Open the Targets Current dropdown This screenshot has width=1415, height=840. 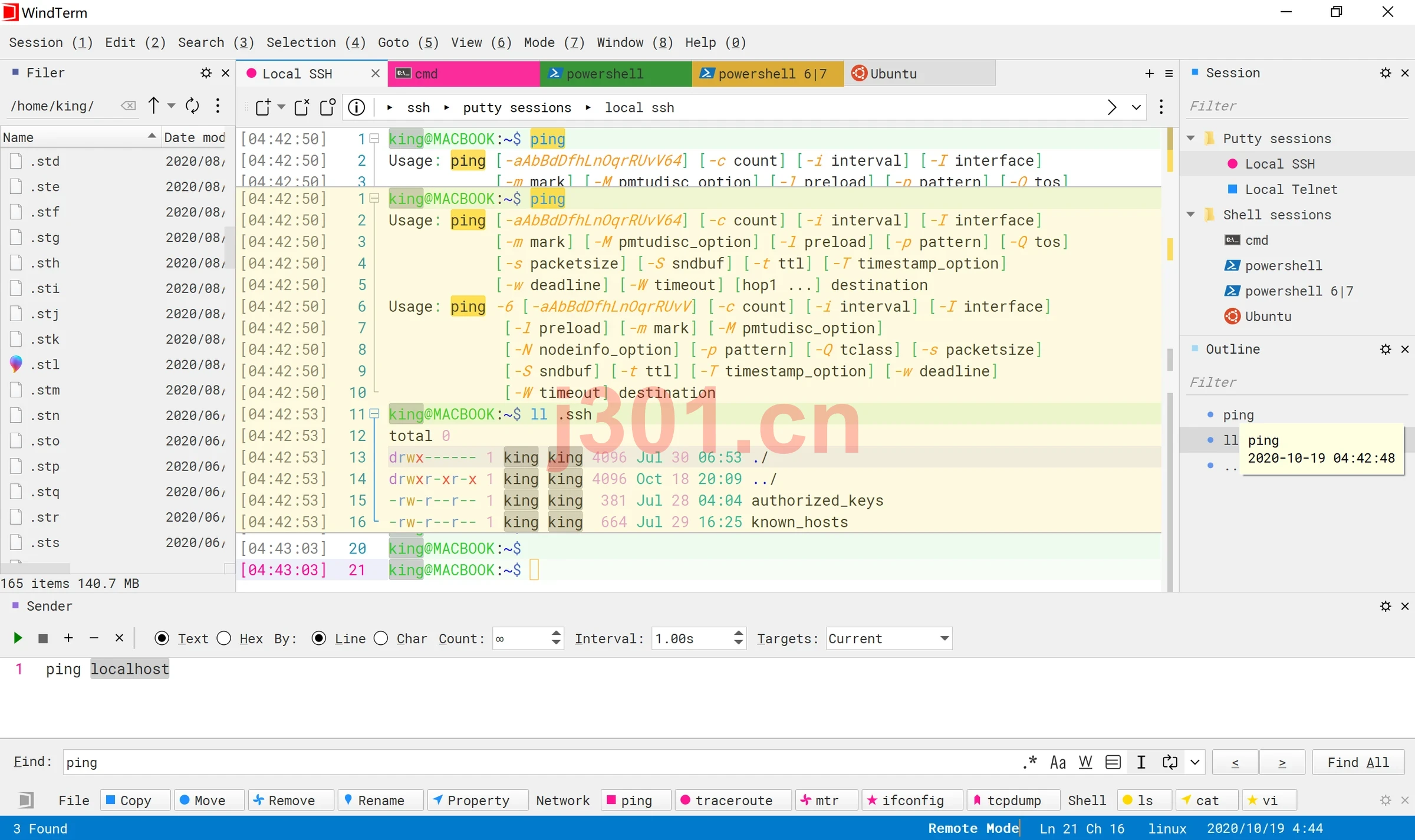(889, 638)
